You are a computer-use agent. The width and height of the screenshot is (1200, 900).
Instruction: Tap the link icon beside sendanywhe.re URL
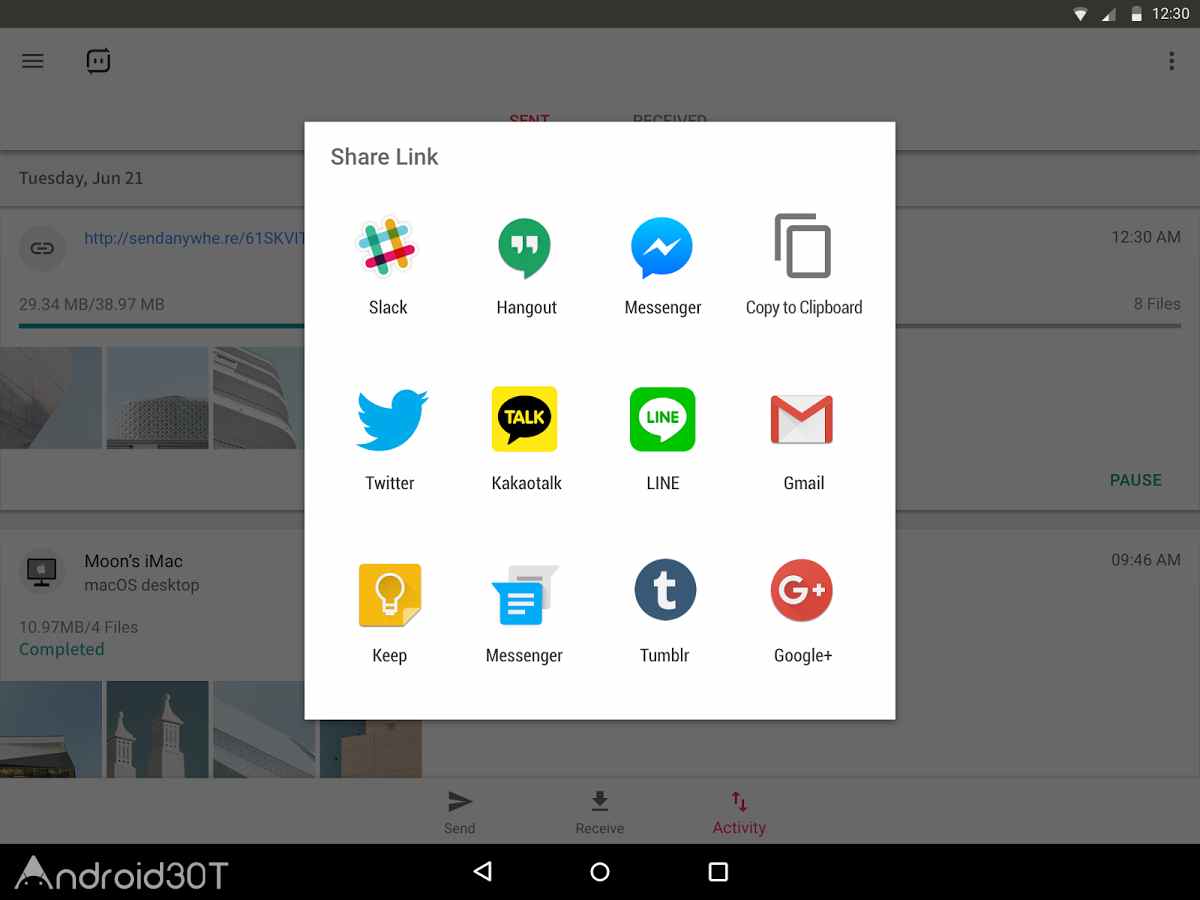42,249
